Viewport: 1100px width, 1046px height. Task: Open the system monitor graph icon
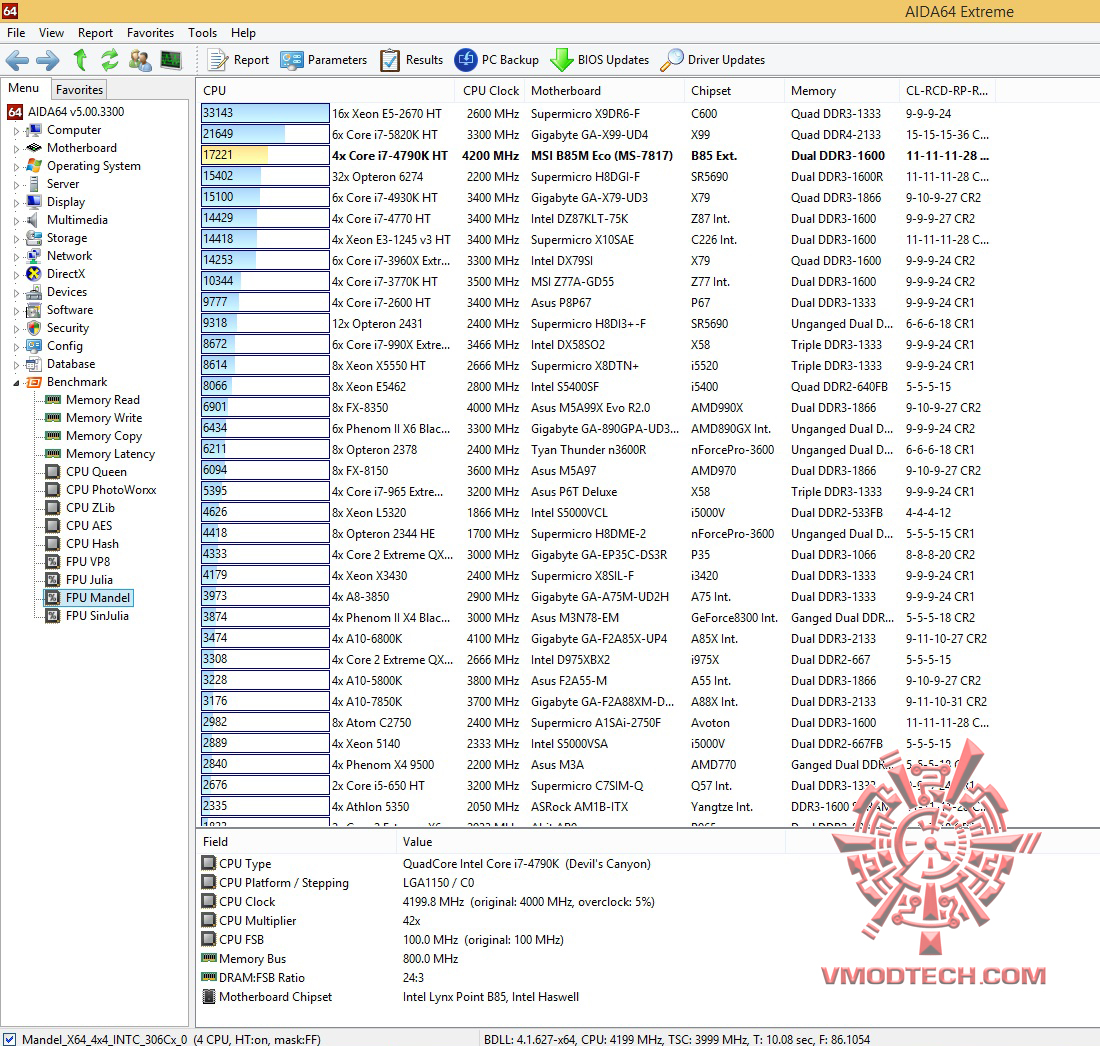[x=170, y=60]
